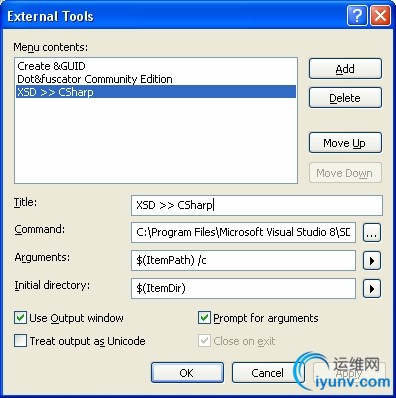Browse for command with ellipsis button
Viewport: 396px width, 398px height.
(x=372, y=233)
